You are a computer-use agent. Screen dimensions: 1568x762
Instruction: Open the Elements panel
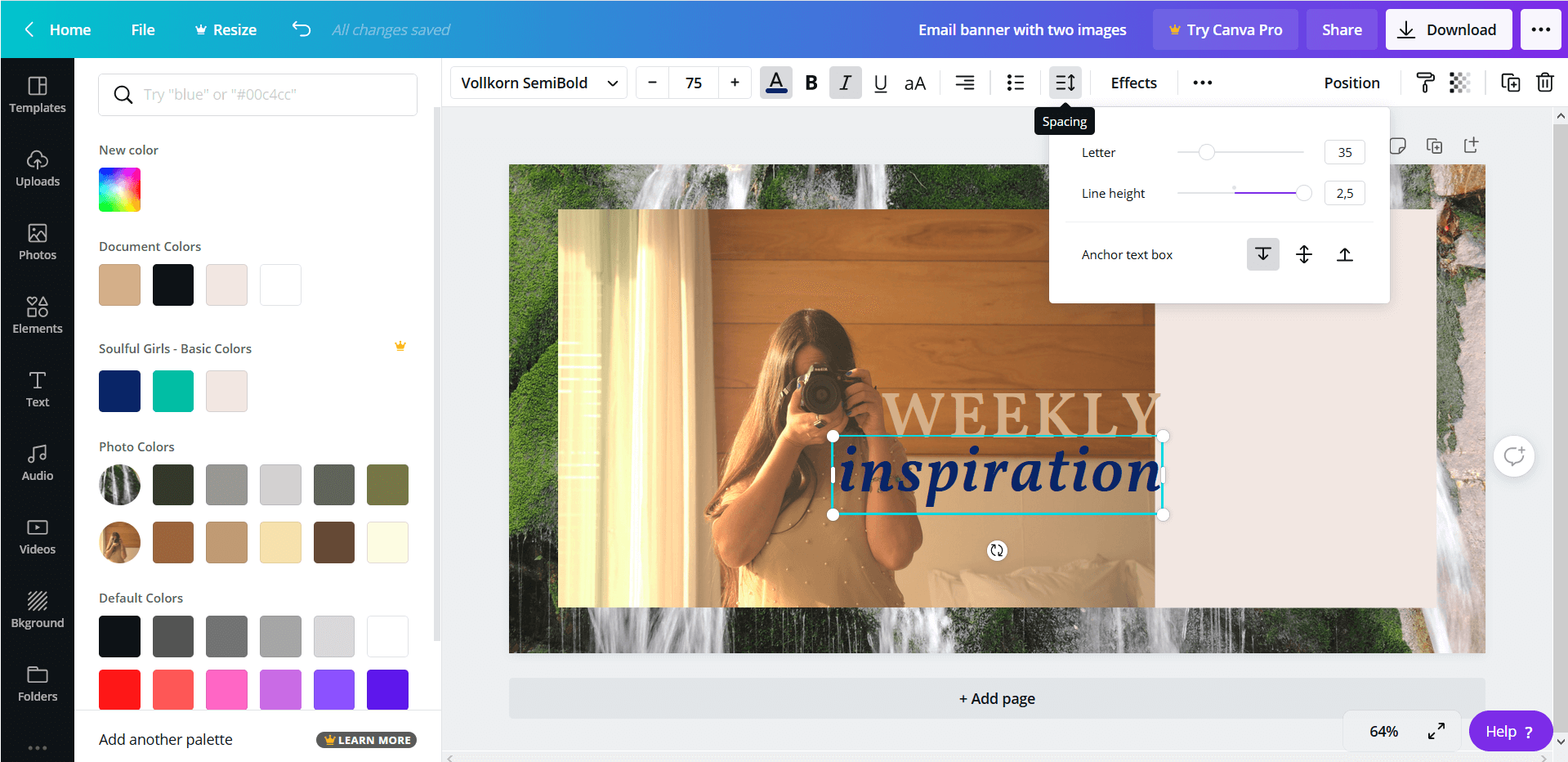[x=37, y=315]
